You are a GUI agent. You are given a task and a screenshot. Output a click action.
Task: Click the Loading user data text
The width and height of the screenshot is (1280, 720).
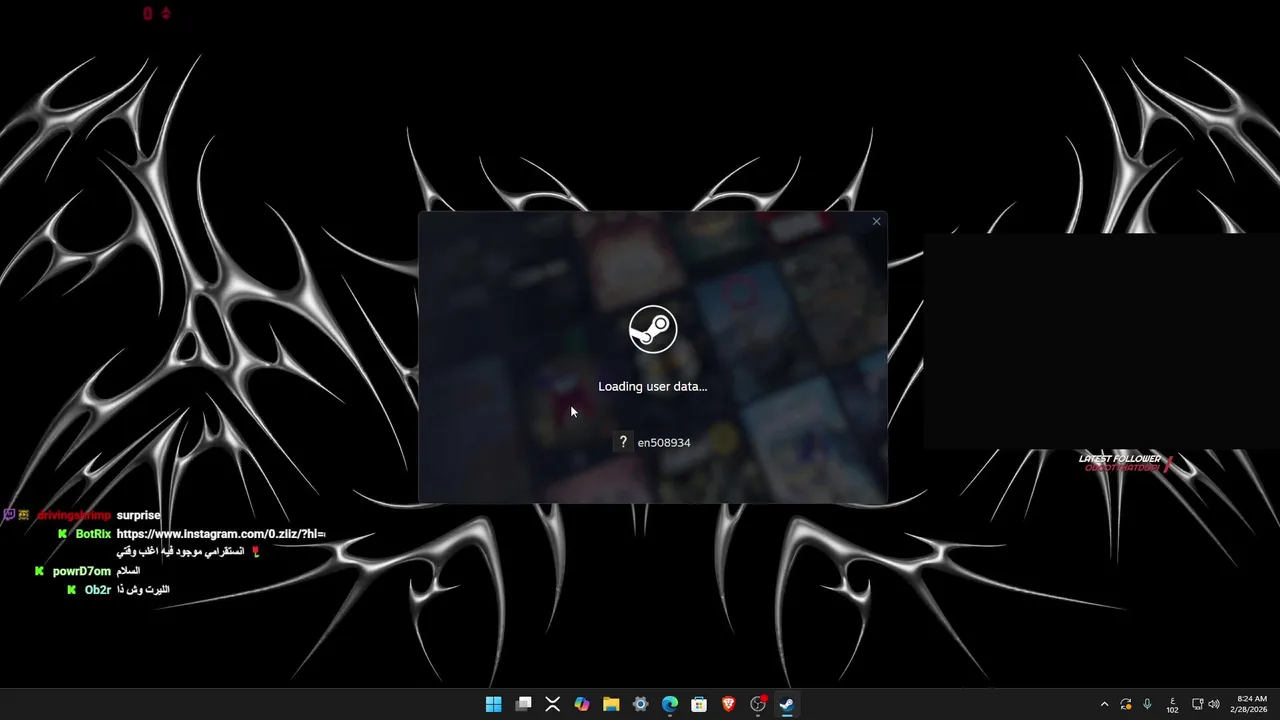pyautogui.click(x=652, y=386)
